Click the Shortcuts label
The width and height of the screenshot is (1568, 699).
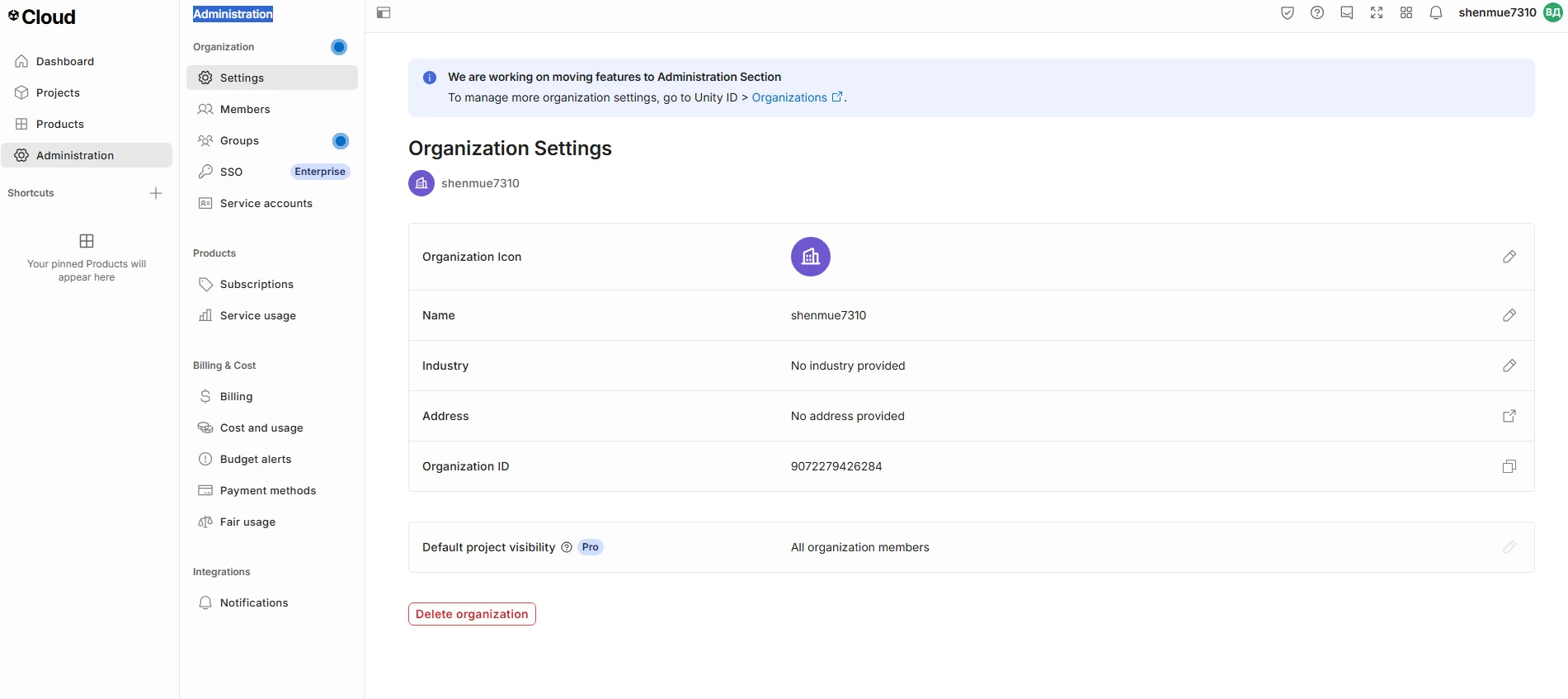pos(31,193)
